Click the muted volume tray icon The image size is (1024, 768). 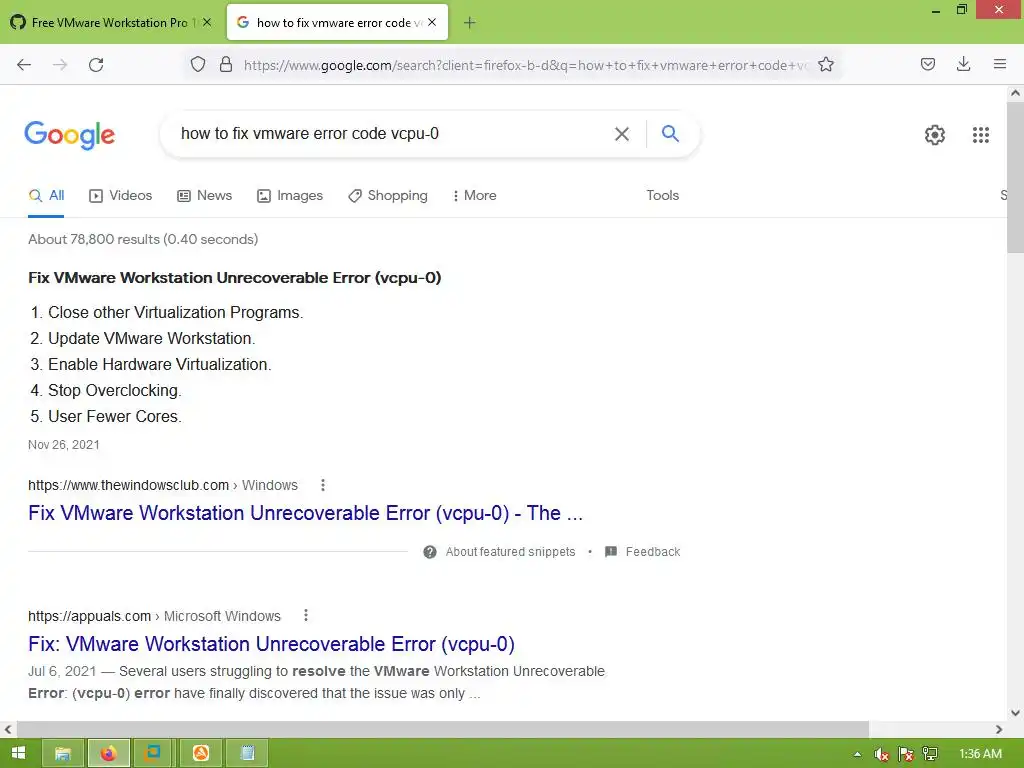coord(881,754)
